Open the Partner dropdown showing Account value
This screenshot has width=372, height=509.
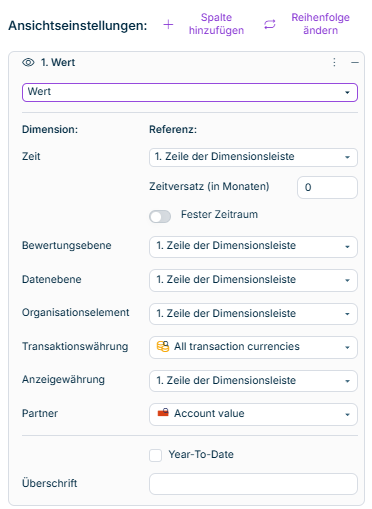[253, 414]
